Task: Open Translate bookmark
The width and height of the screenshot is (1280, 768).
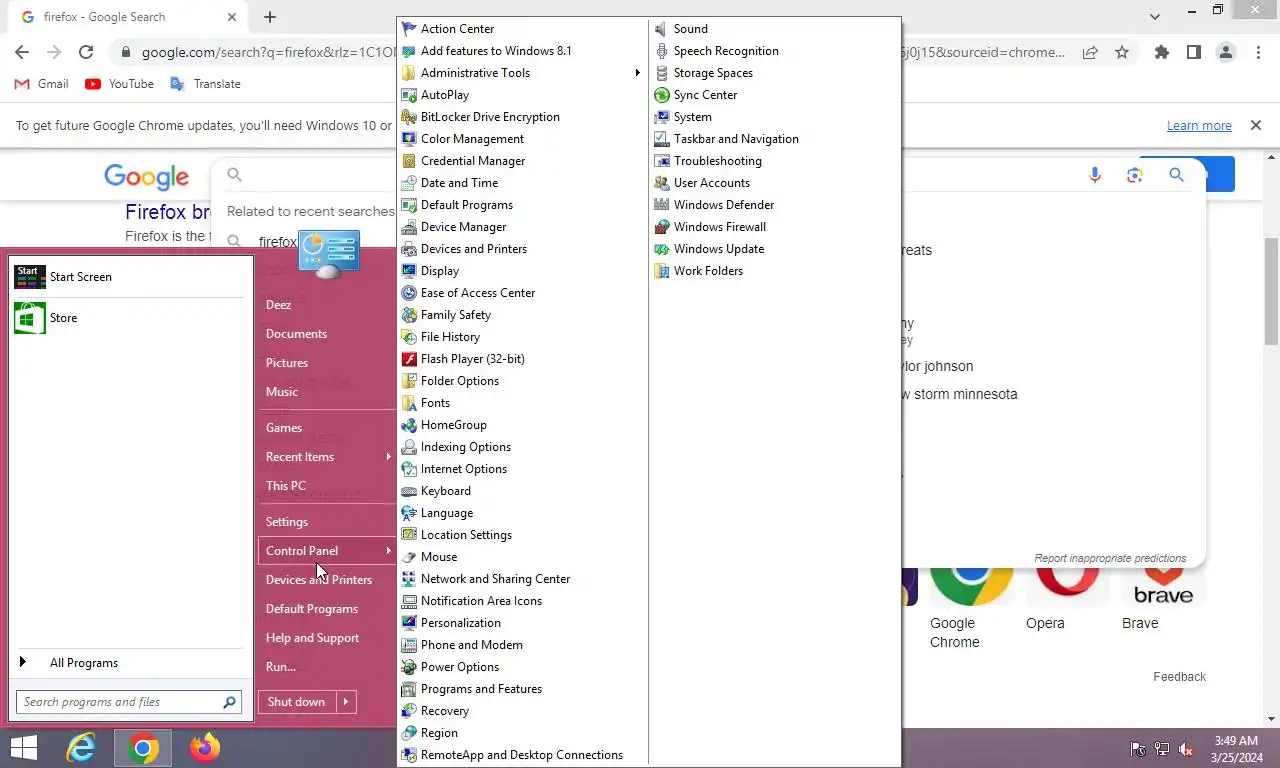Action: pos(206,84)
